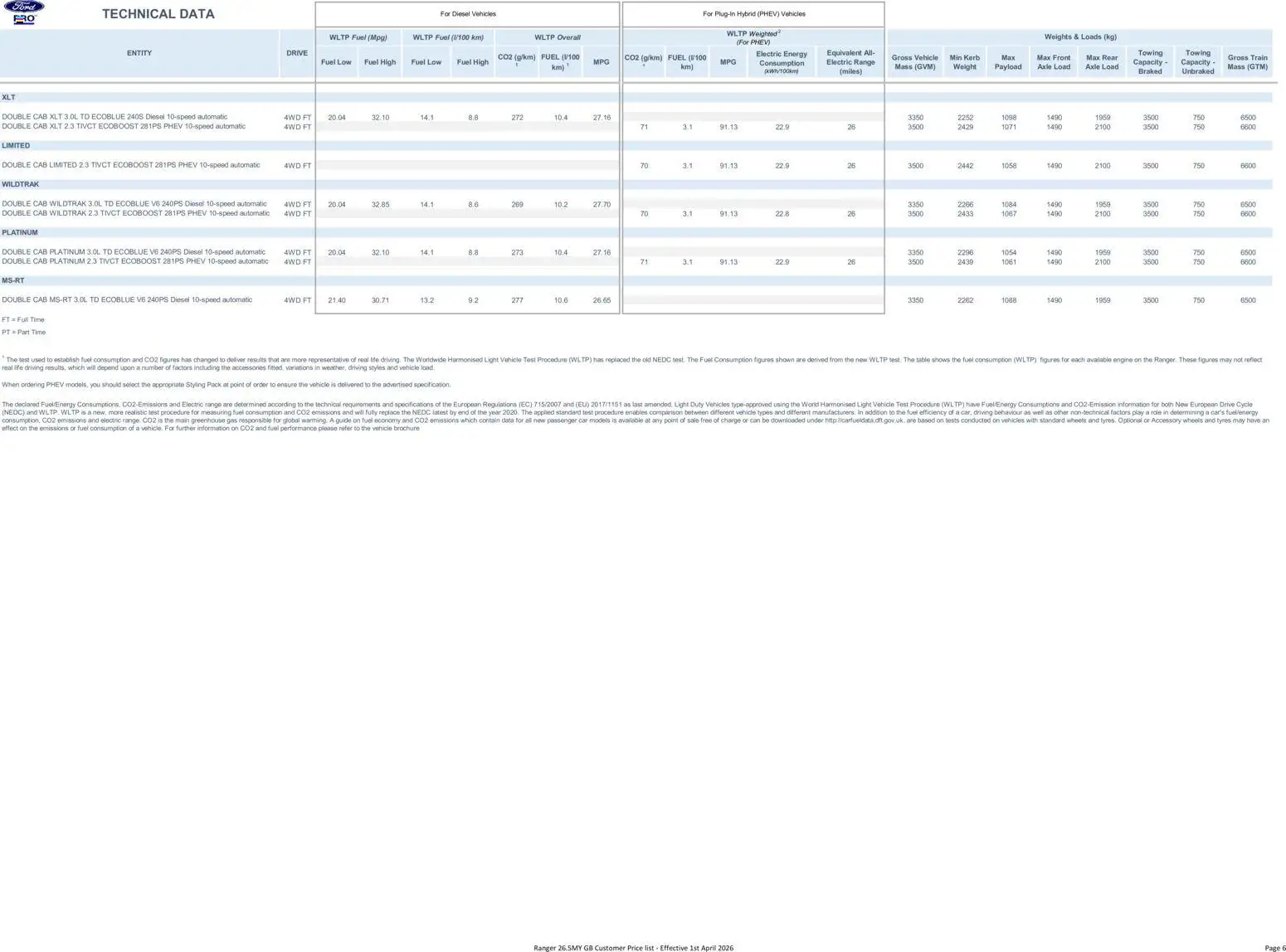This screenshot has width=1286, height=952.
Task: Open the carfueldata.dft.gov.uk link
Action: (864, 420)
